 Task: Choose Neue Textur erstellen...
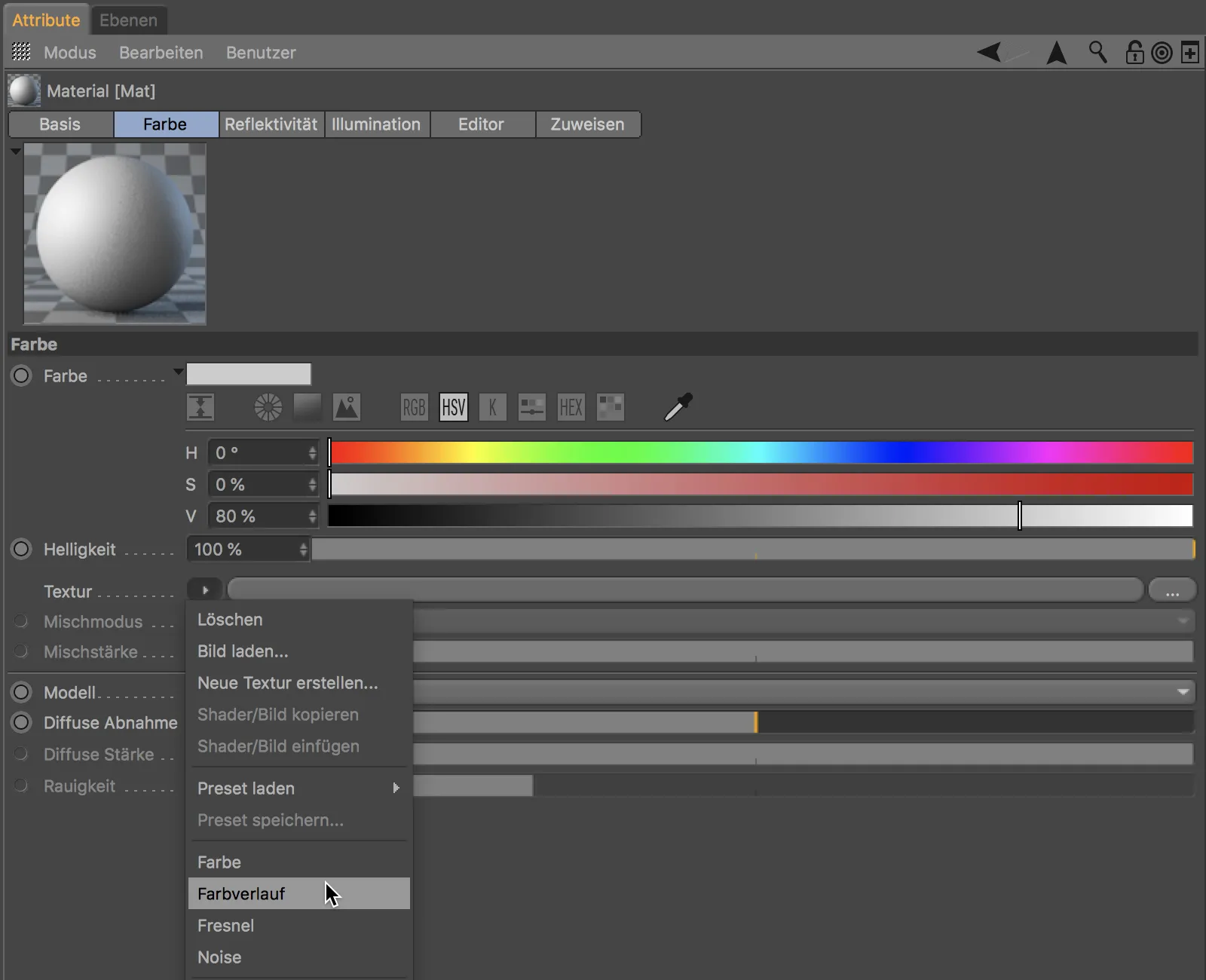pyautogui.click(x=299, y=683)
